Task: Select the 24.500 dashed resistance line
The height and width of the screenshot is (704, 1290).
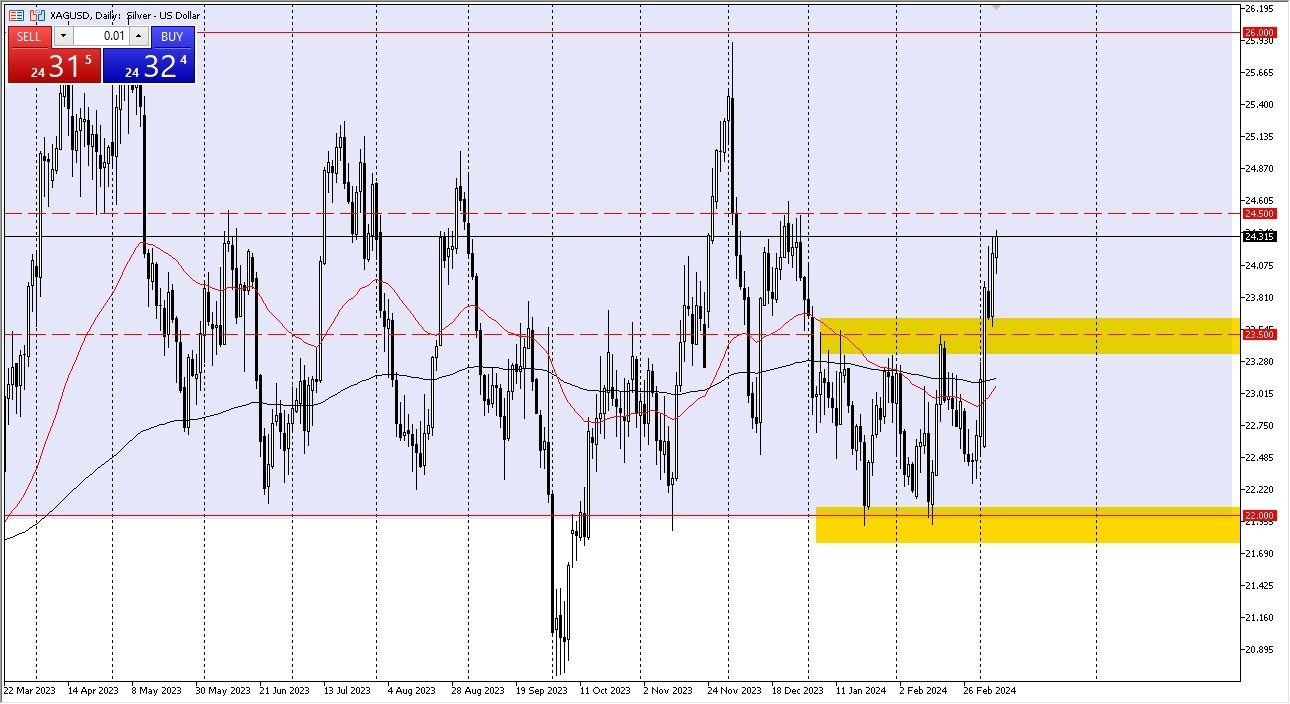Action: (x=600, y=212)
